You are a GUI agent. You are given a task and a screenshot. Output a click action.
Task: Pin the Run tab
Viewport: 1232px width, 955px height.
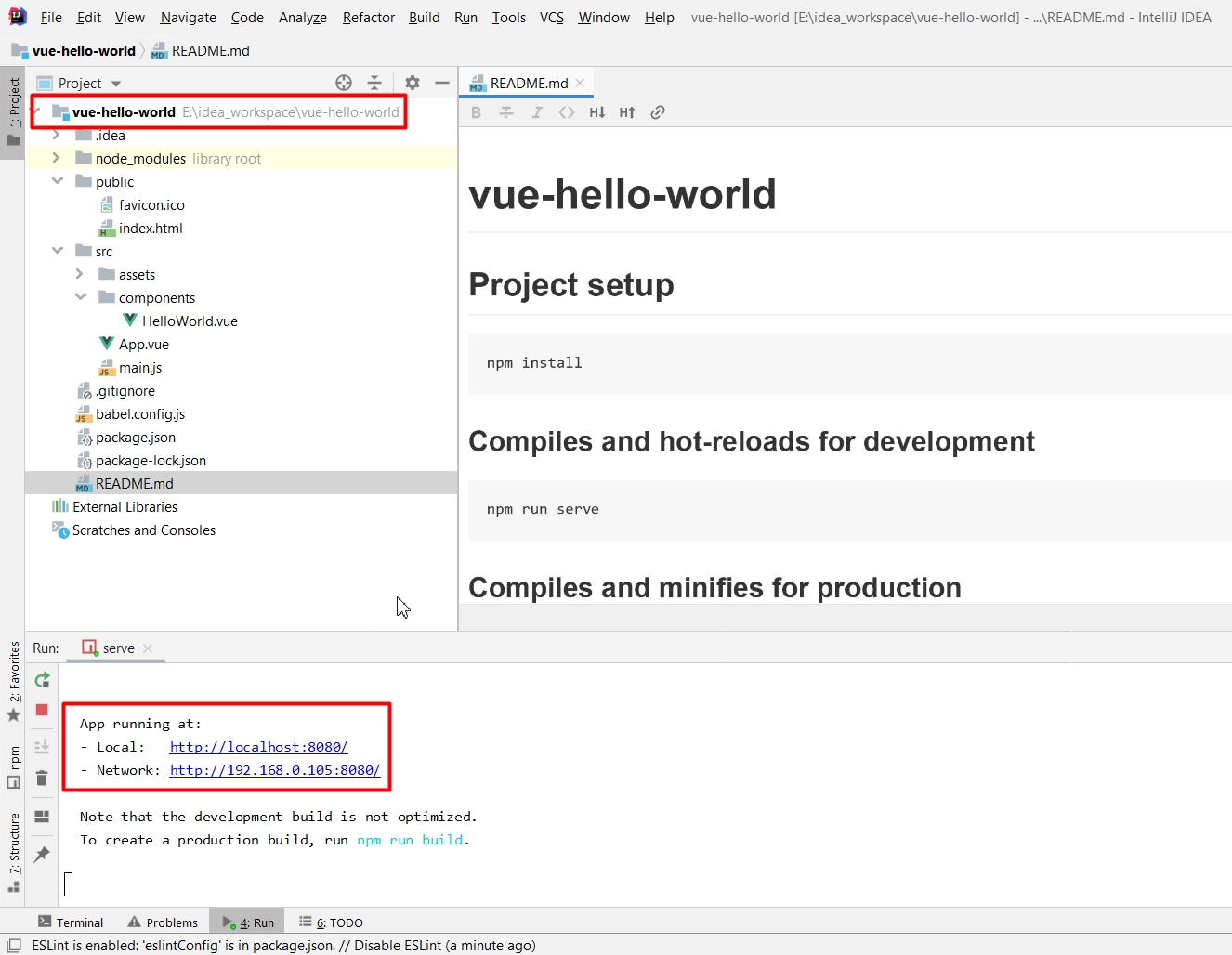point(42,854)
